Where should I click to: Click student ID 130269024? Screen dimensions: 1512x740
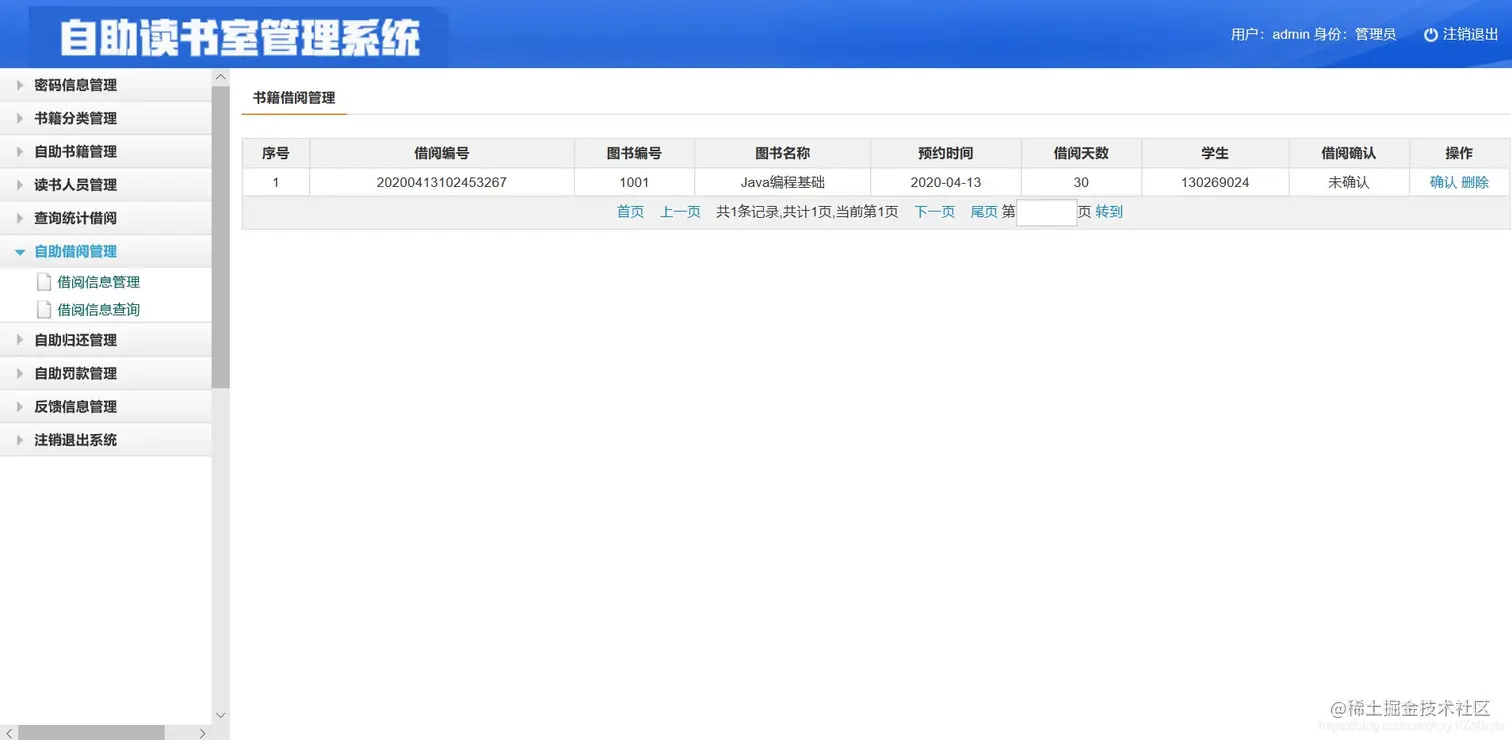pyautogui.click(x=1215, y=182)
